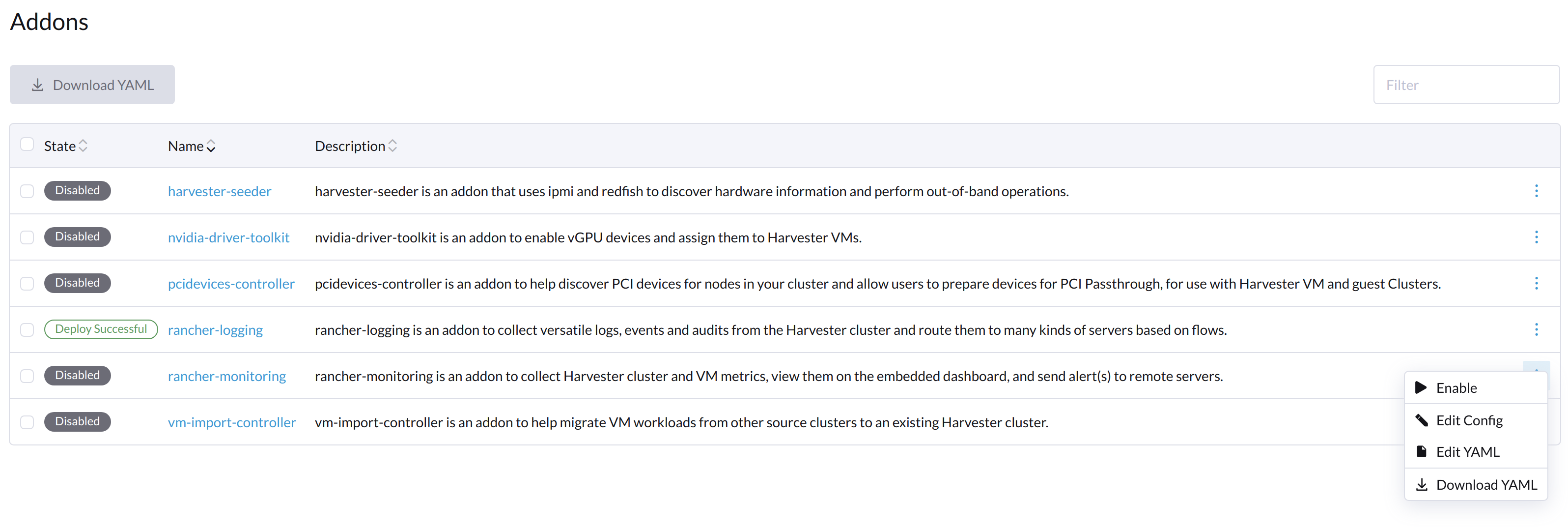Toggle the vm-import-controller checkbox
This screenshot has width=1568, height=531.
tap(27, 421)
